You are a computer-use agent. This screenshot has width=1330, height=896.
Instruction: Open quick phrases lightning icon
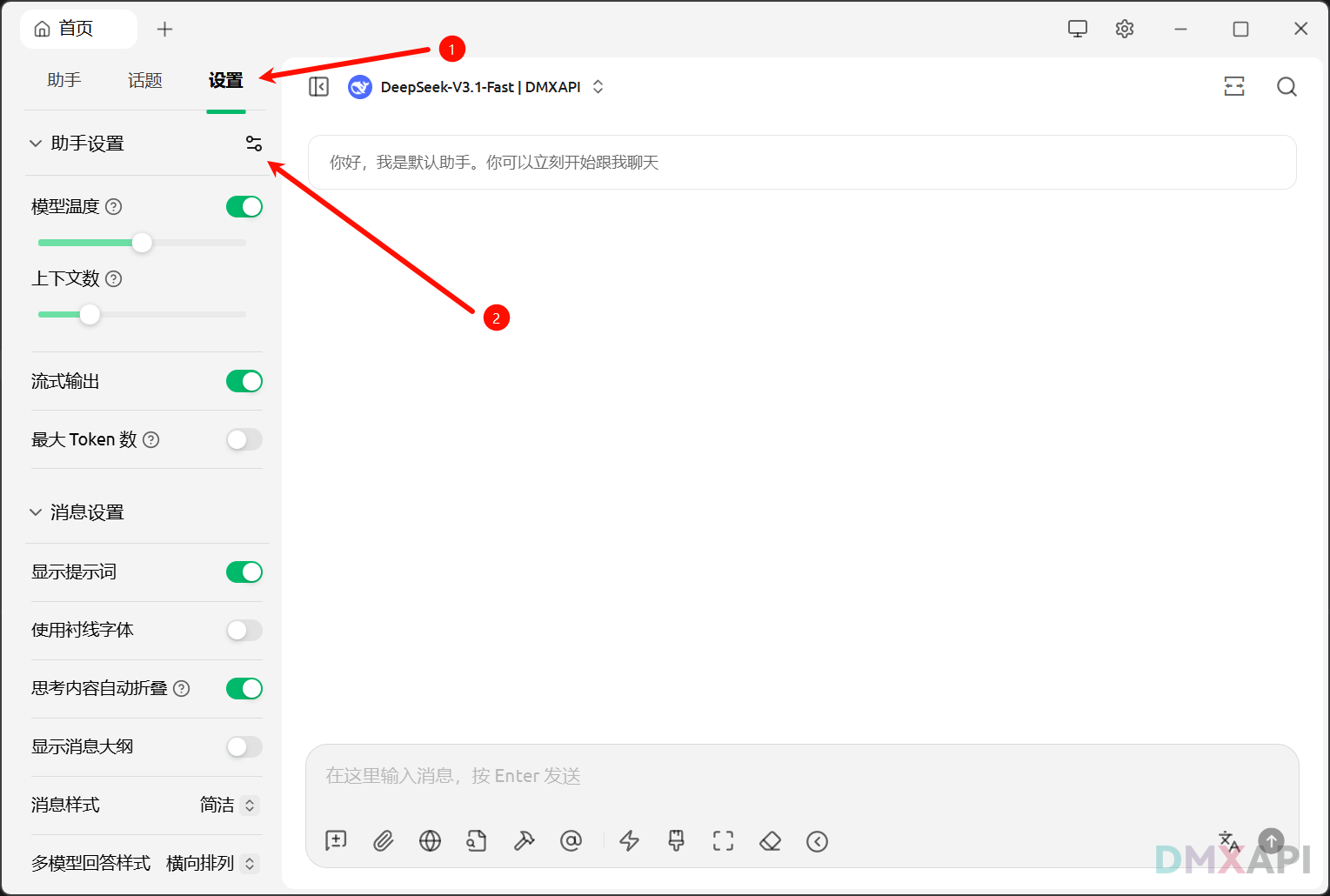[629, 840]
